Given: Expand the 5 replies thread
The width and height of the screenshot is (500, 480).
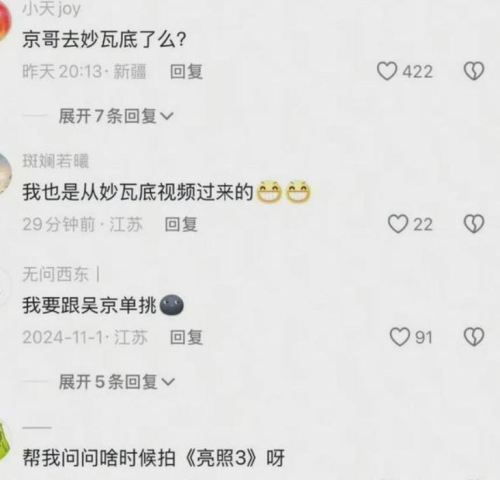Looking at the screenshot, I should (117, 382).
